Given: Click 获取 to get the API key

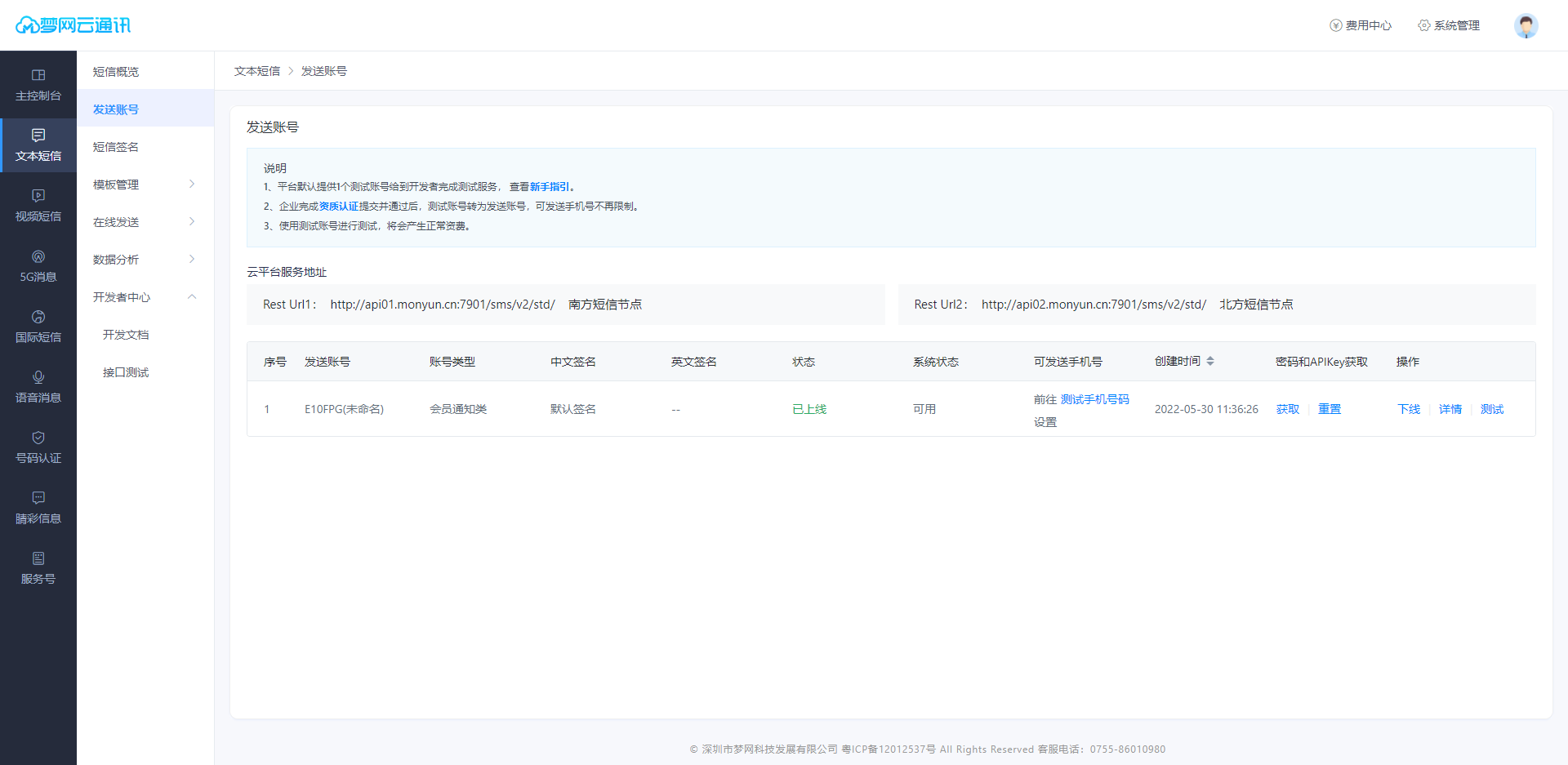Looking at the screenshot, I should (x=1288, y=409).
